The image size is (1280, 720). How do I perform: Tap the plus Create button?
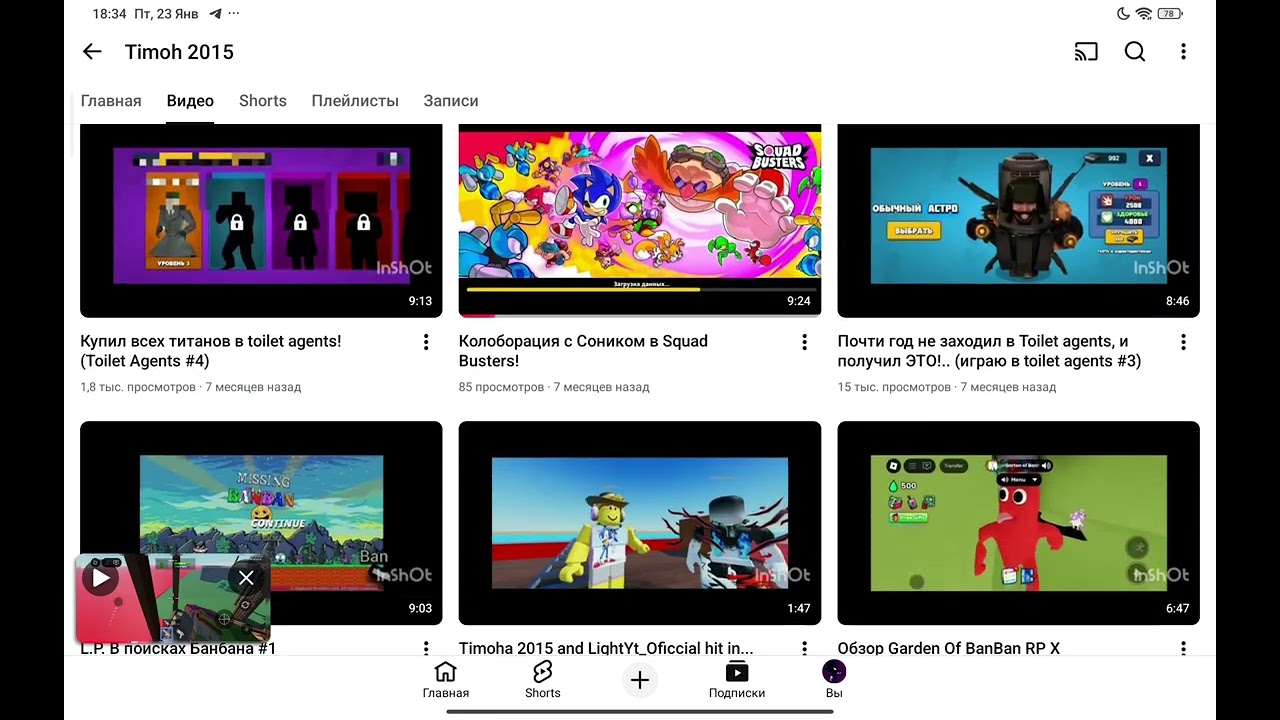pyautogui.click(x=640, y=681)
